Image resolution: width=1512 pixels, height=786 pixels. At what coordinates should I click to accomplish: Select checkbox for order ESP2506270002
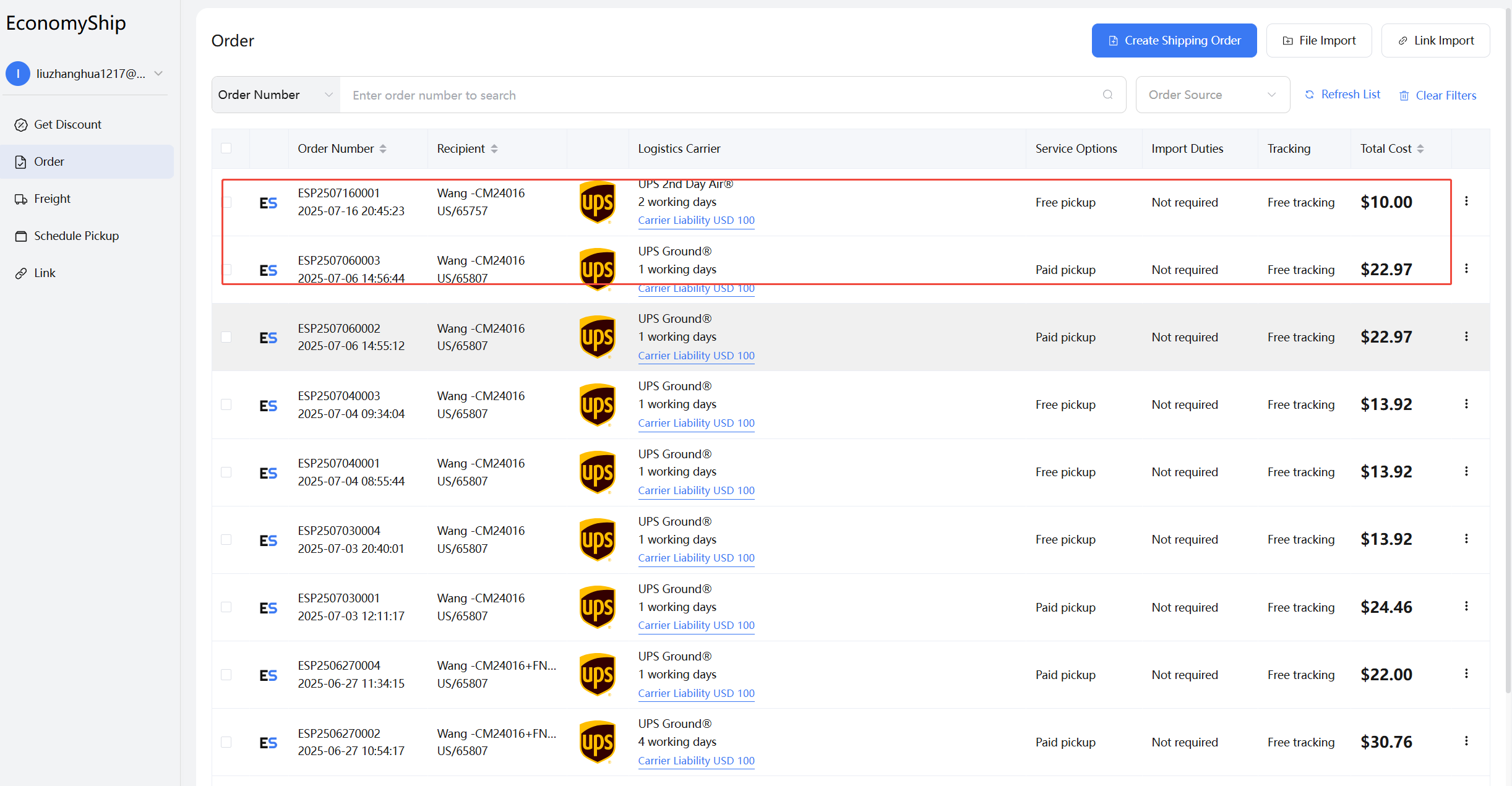coord(226,742)
